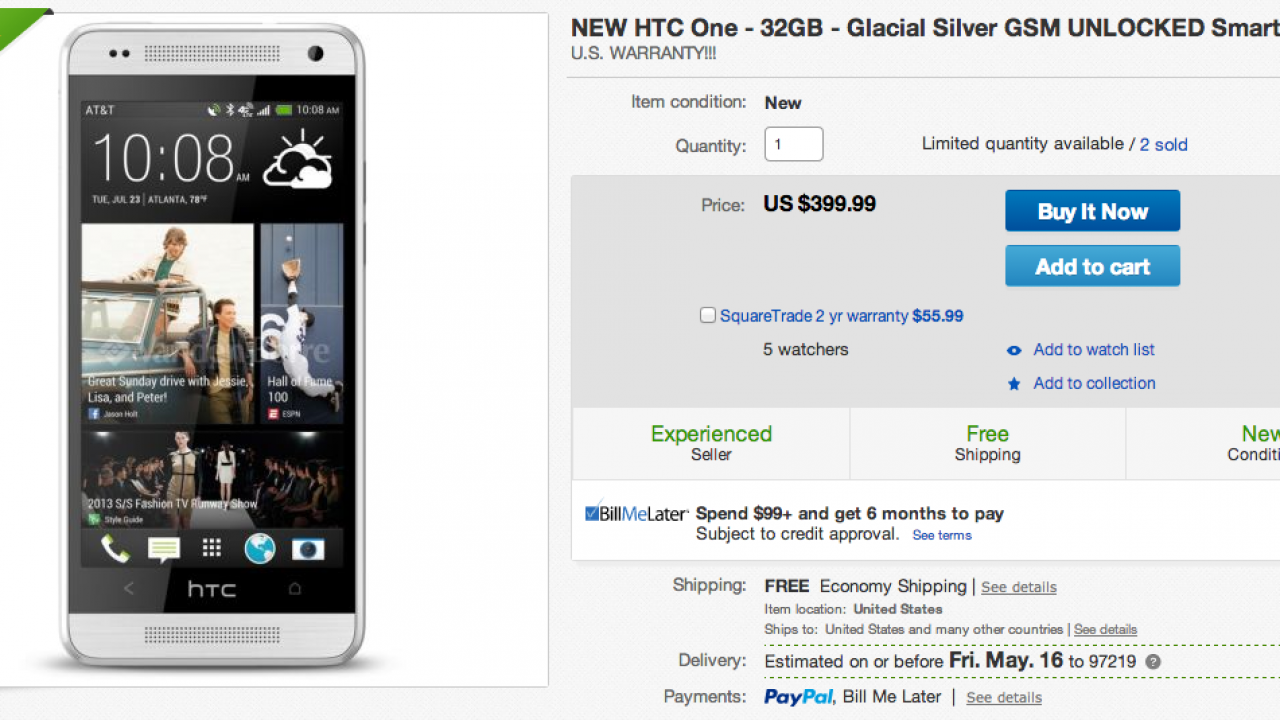The width and height of the screenshot is (1280, 720).
Task: Click the PayPal logo in Payments
Action: click(799, 697)
